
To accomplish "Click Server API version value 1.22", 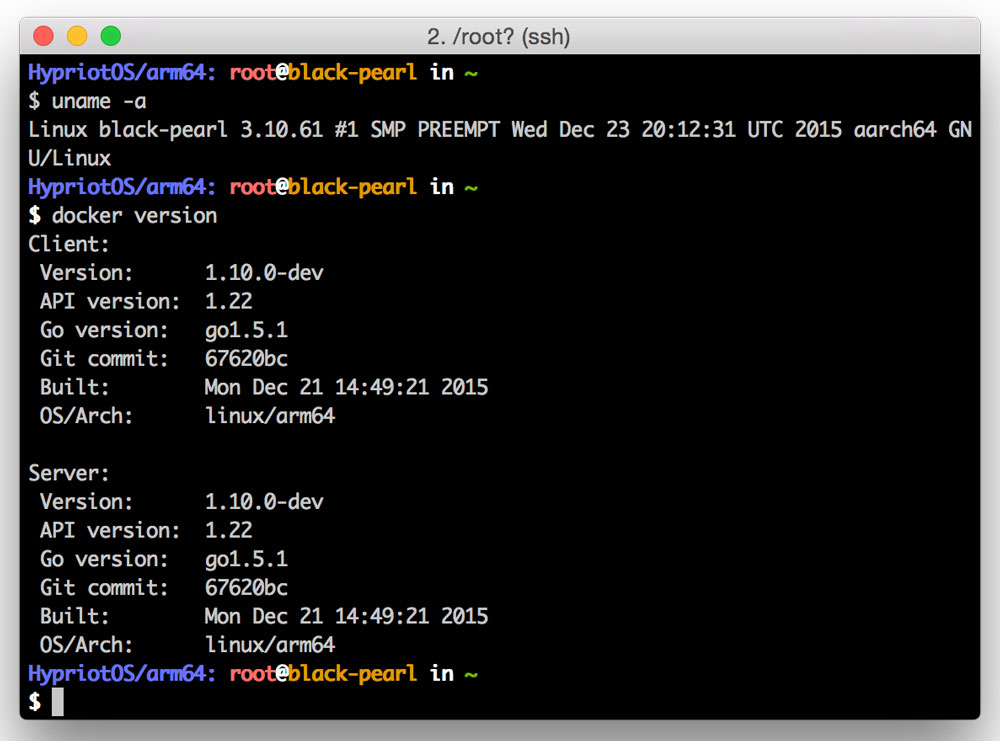I will pyautogui.click(x=228, y=530).
